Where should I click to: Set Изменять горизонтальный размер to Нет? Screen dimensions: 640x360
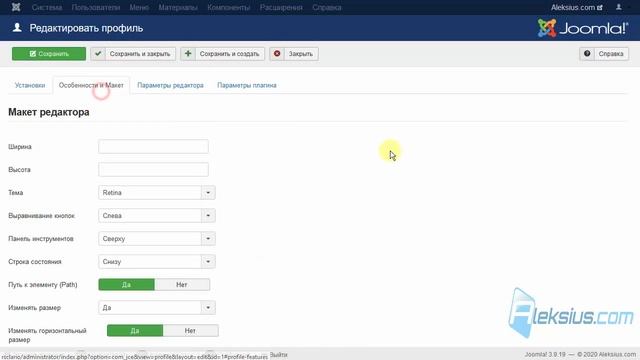click(190, 331)
